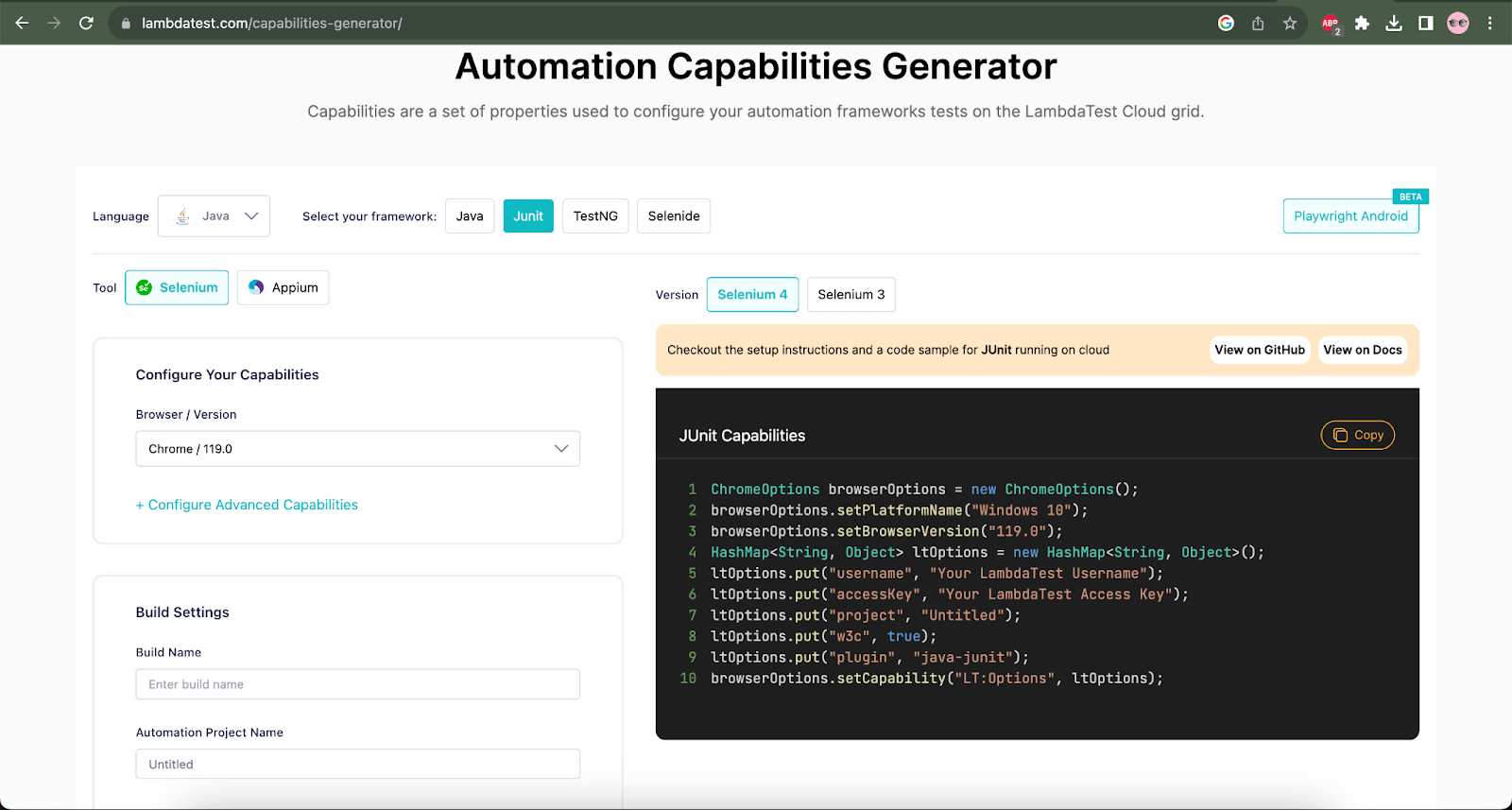
Task: Copy the JUnit capabilities code
Action: coord(1357,435)
